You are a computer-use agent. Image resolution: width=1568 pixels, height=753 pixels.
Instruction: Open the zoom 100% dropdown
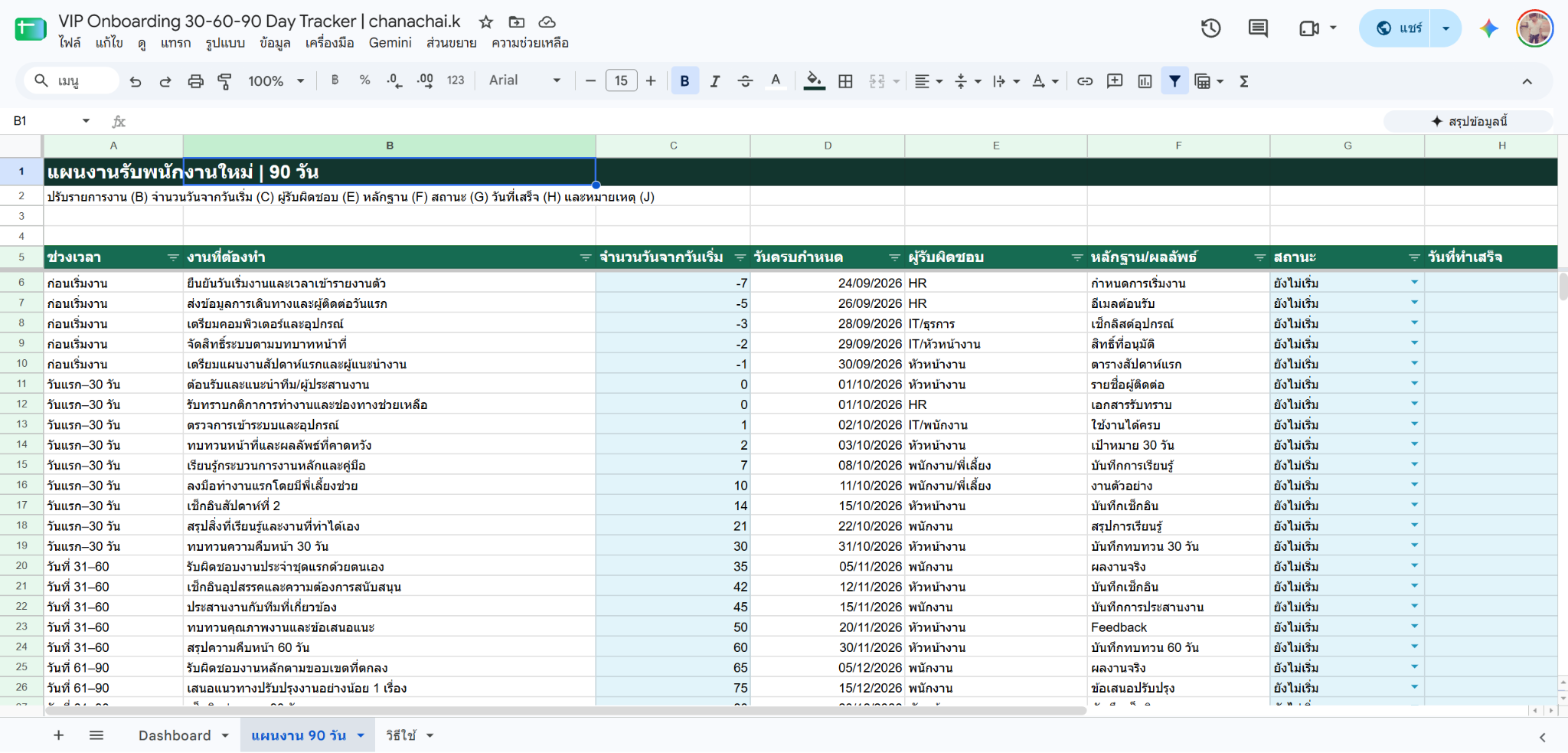click(276, 81)
